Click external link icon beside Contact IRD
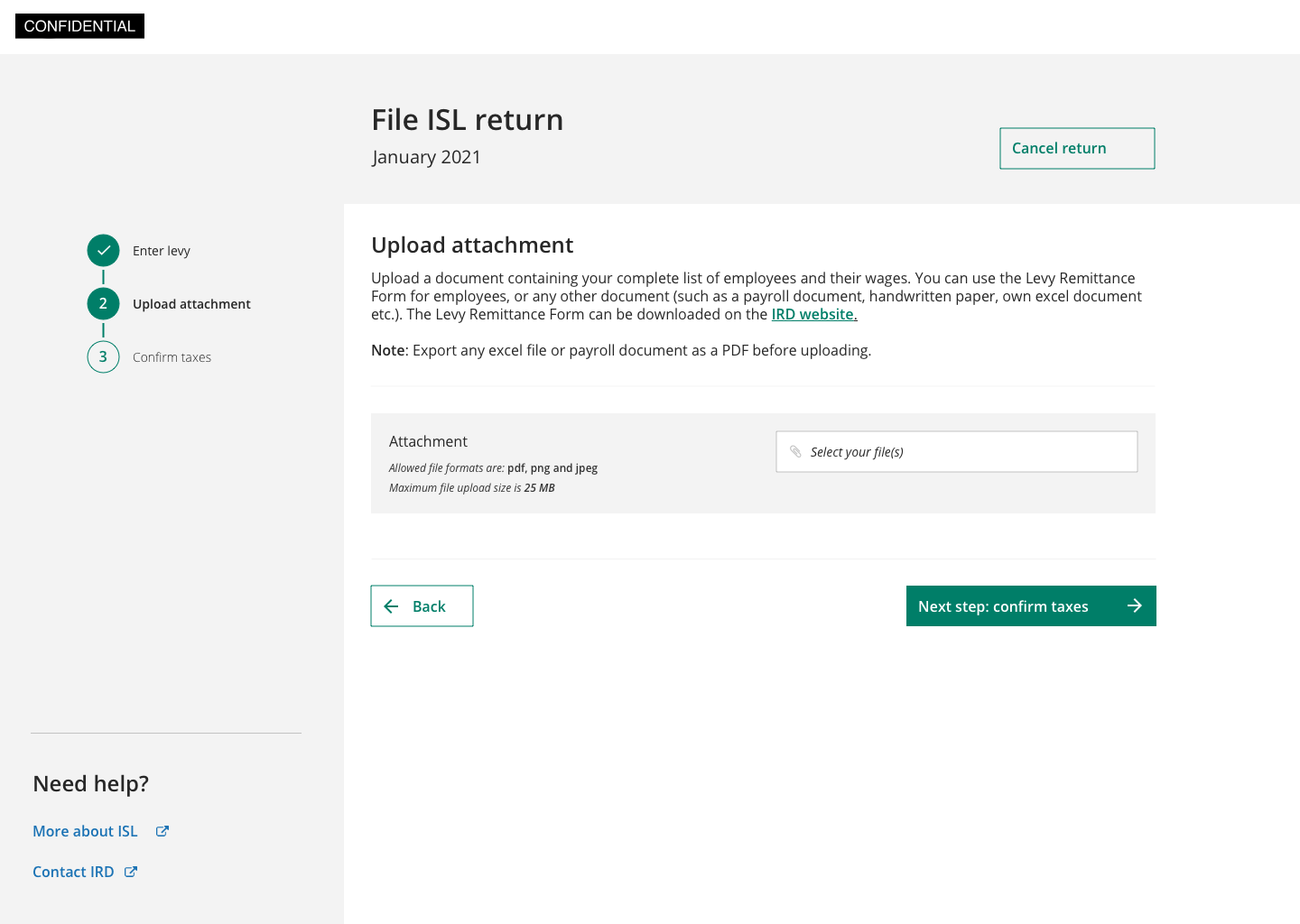Screen dimensions: 1300x924 point(131,872)
